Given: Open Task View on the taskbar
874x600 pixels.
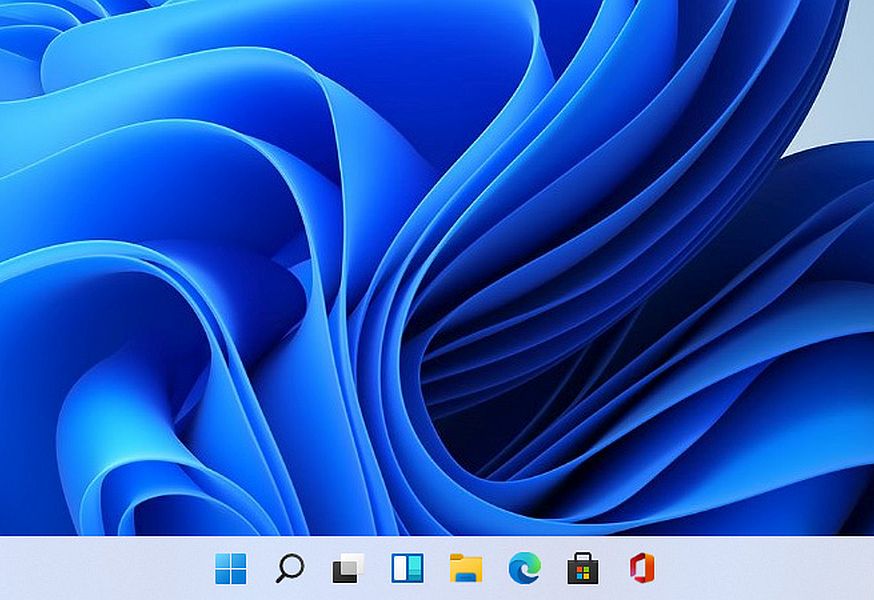Looking at the screenshot, I should 348,568.
